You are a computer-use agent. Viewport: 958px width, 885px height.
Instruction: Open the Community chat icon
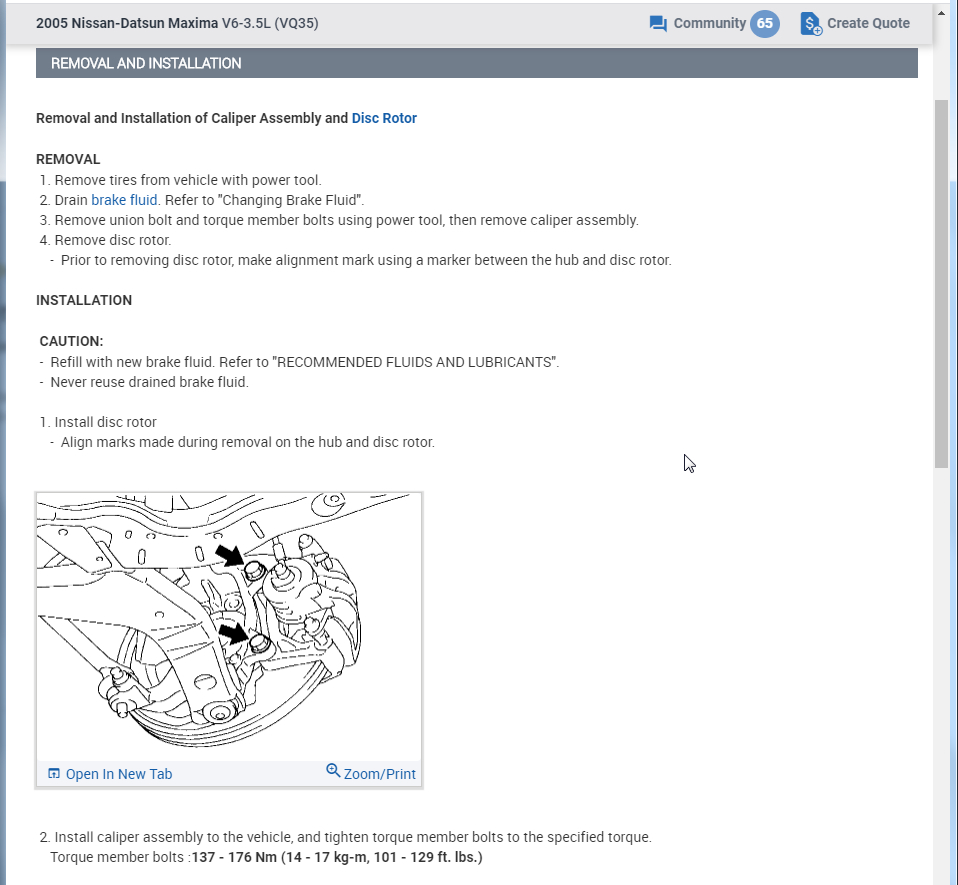pos(658,24)
